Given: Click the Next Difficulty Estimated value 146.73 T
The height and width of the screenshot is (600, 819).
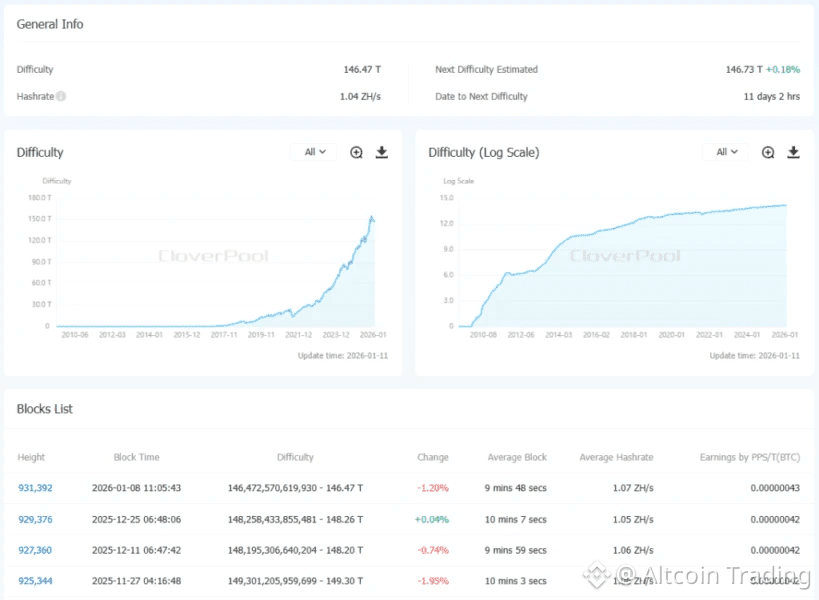Looking at the screenshot, I should pos(744,70).
